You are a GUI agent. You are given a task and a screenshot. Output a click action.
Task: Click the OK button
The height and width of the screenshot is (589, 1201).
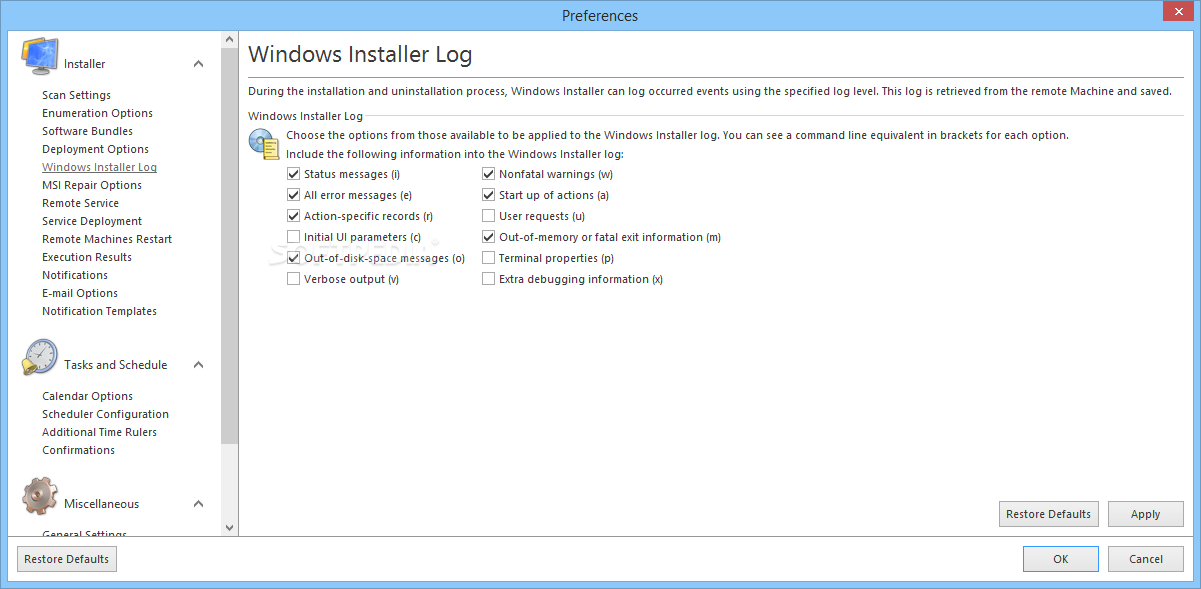(1060, 559)
